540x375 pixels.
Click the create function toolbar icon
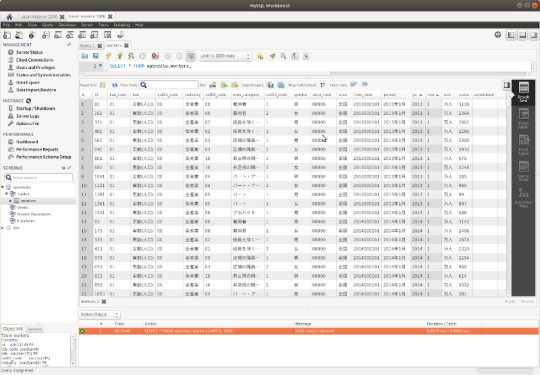(94, 35)
